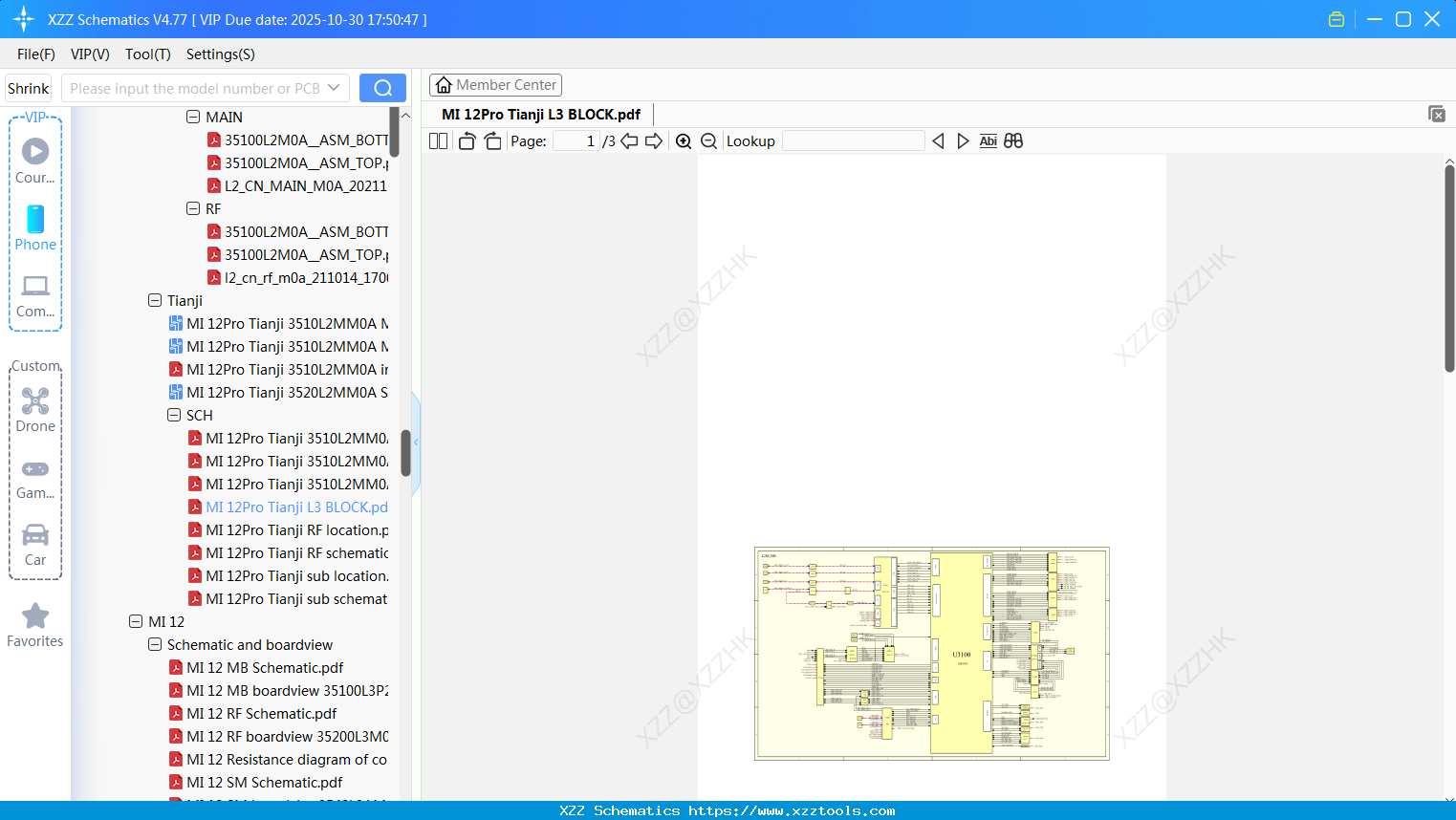Viewport: 1456px width, 820px height.
Task: Select the MI 12Pro Tianji L3 BLOCK.pdf tab
Action: 541,114
